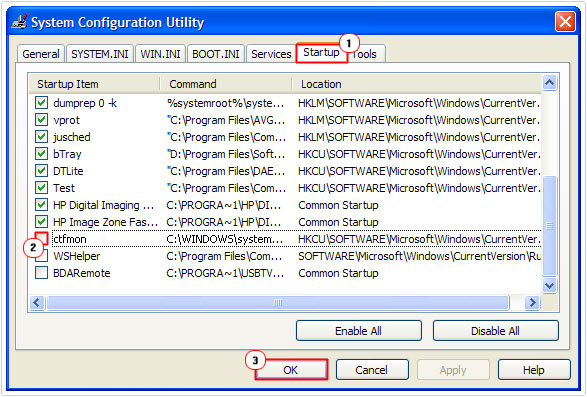The height and width of the screenshot is (397, 587).
Task: Click the "C:\Program Files\DAE... command cell
Action: [x=226, y=171]
